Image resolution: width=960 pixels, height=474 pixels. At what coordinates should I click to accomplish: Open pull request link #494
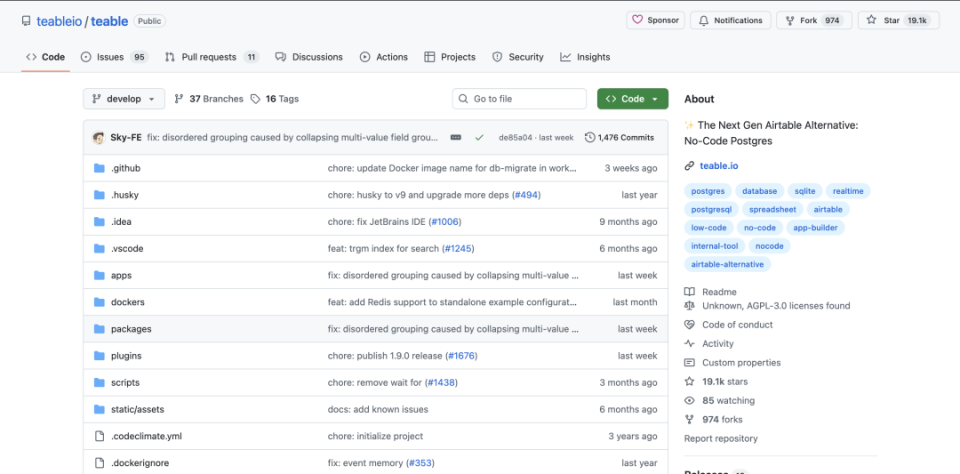tap(526, 195)
